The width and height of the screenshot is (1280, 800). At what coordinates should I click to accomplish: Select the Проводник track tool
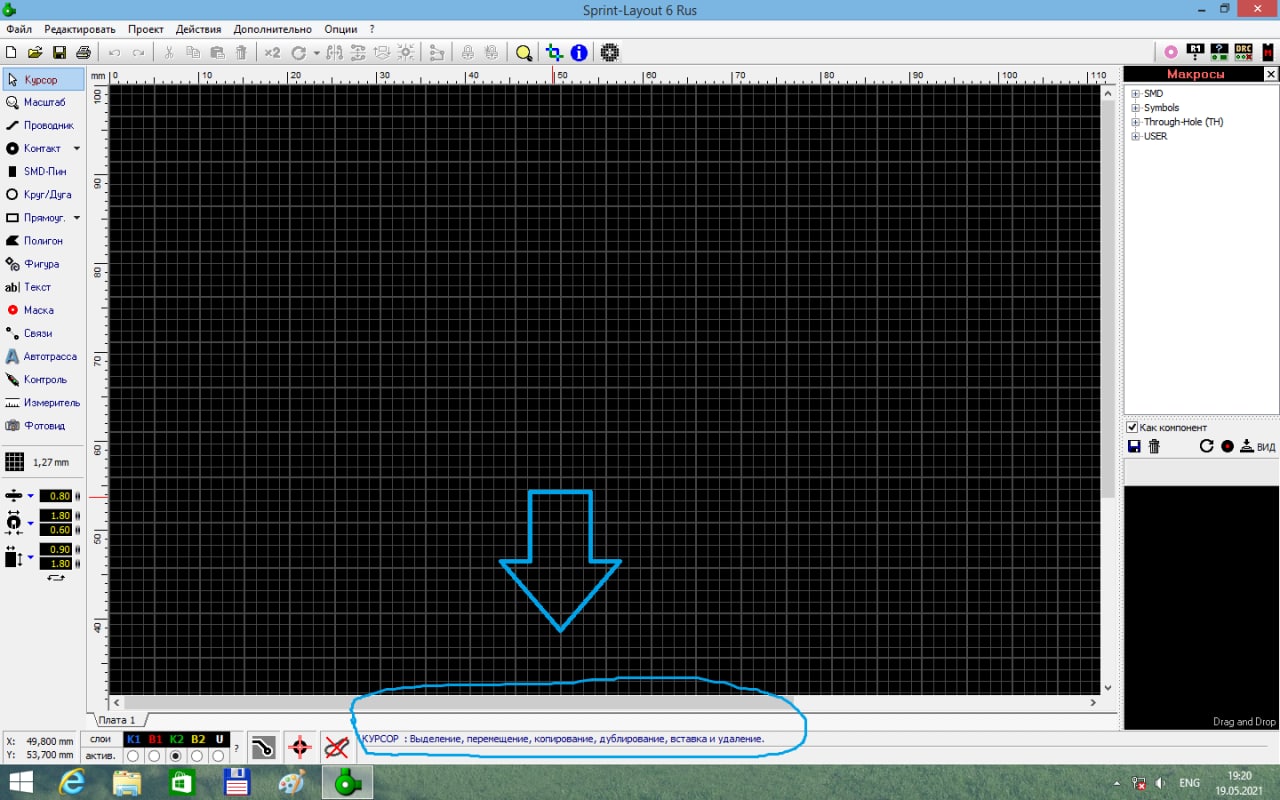42,126
